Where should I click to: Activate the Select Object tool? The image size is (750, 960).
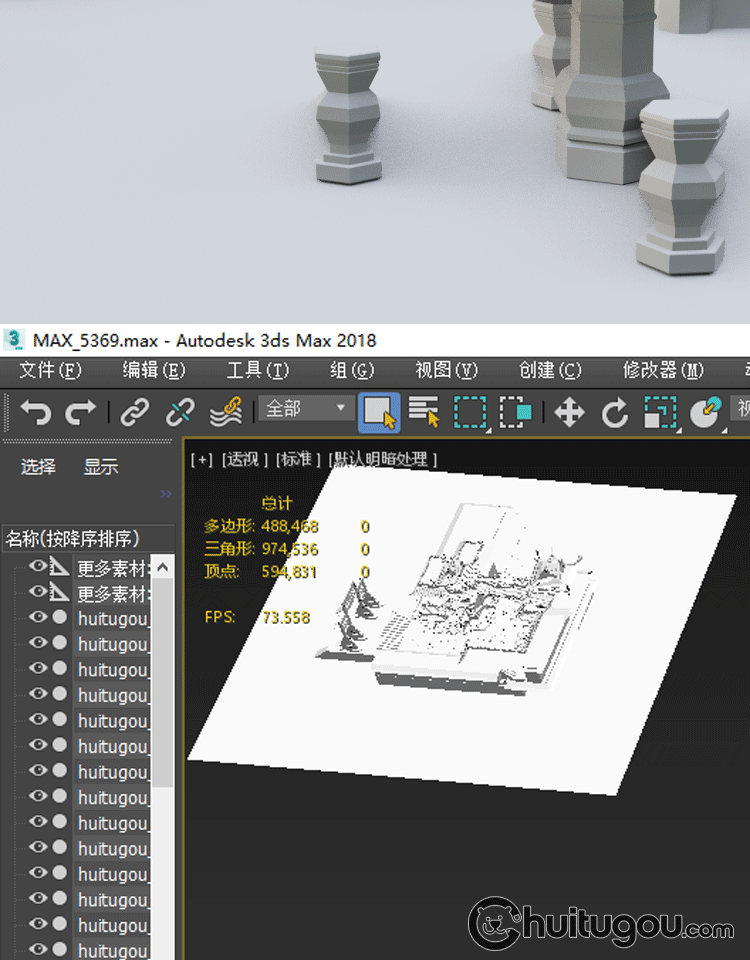(379, 411)
